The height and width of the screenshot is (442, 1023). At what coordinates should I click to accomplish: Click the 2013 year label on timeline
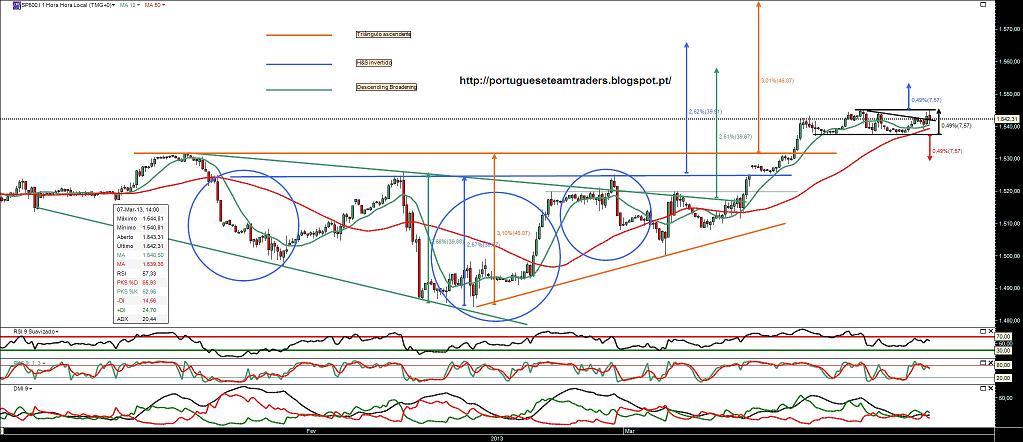(x=495, y=438)
